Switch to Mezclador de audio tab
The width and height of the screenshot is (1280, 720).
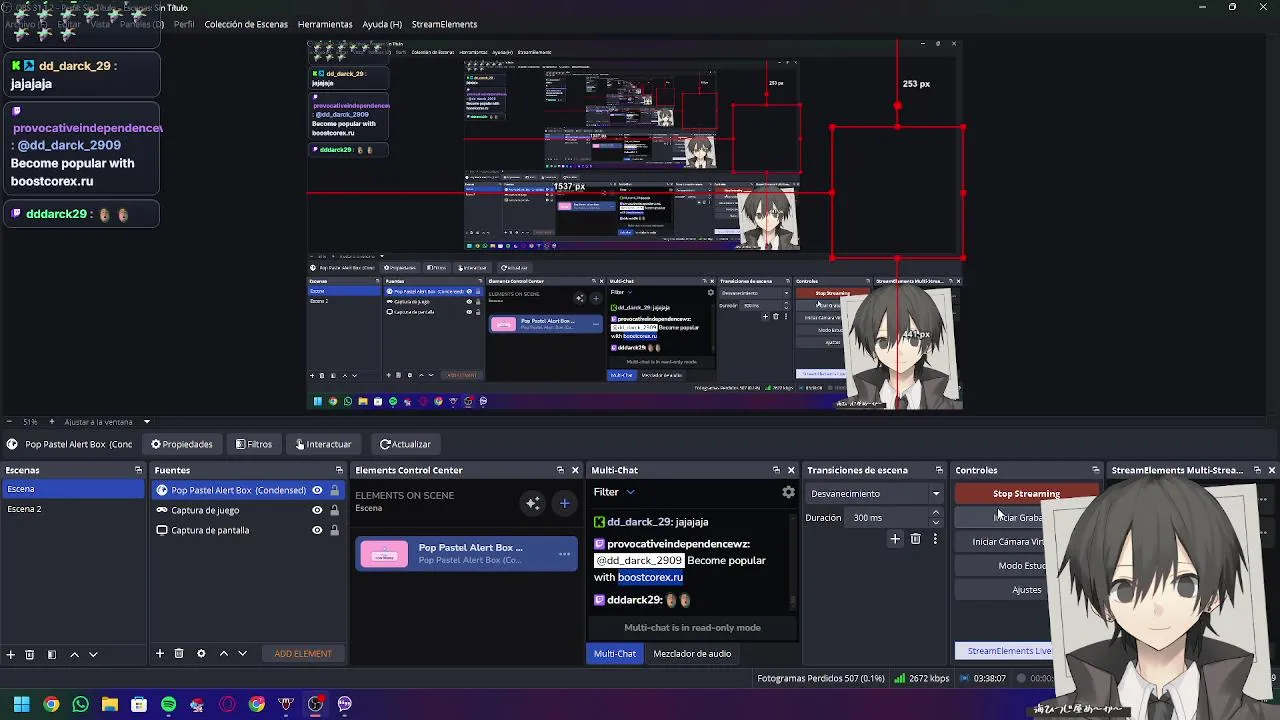click(x=692, y=654)
